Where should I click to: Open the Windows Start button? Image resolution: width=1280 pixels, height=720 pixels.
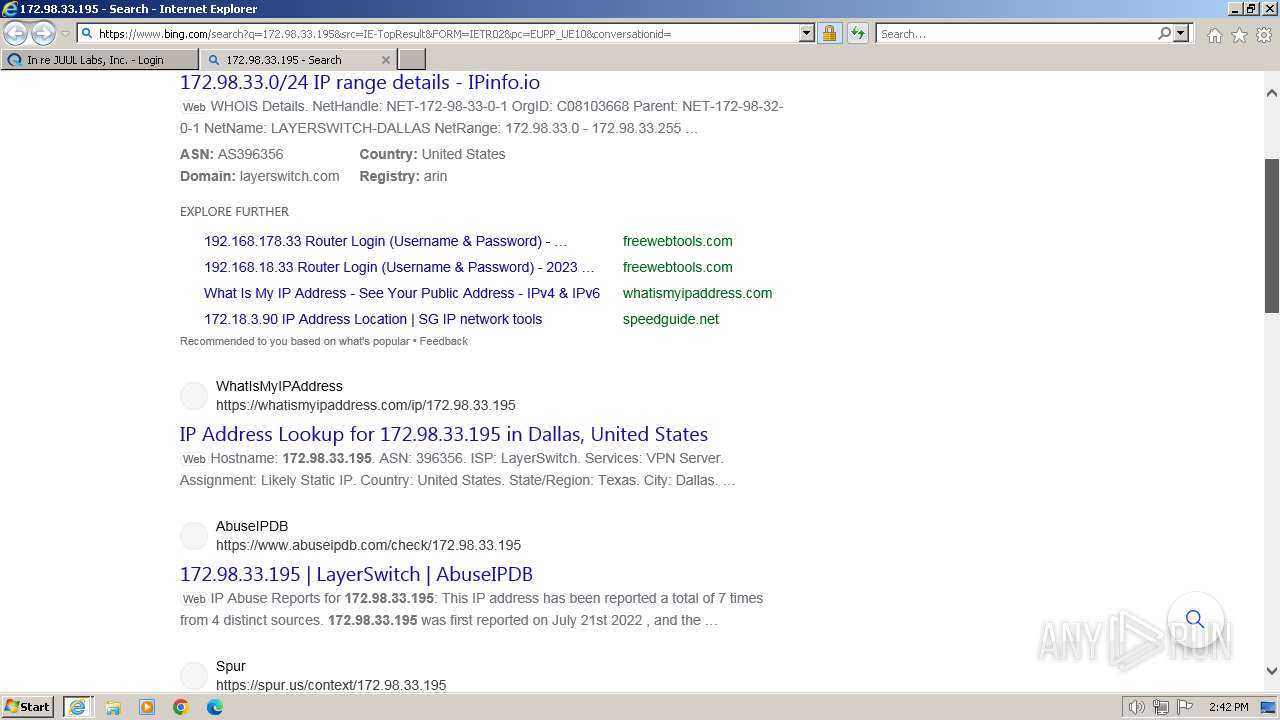[x=28, y=707]
